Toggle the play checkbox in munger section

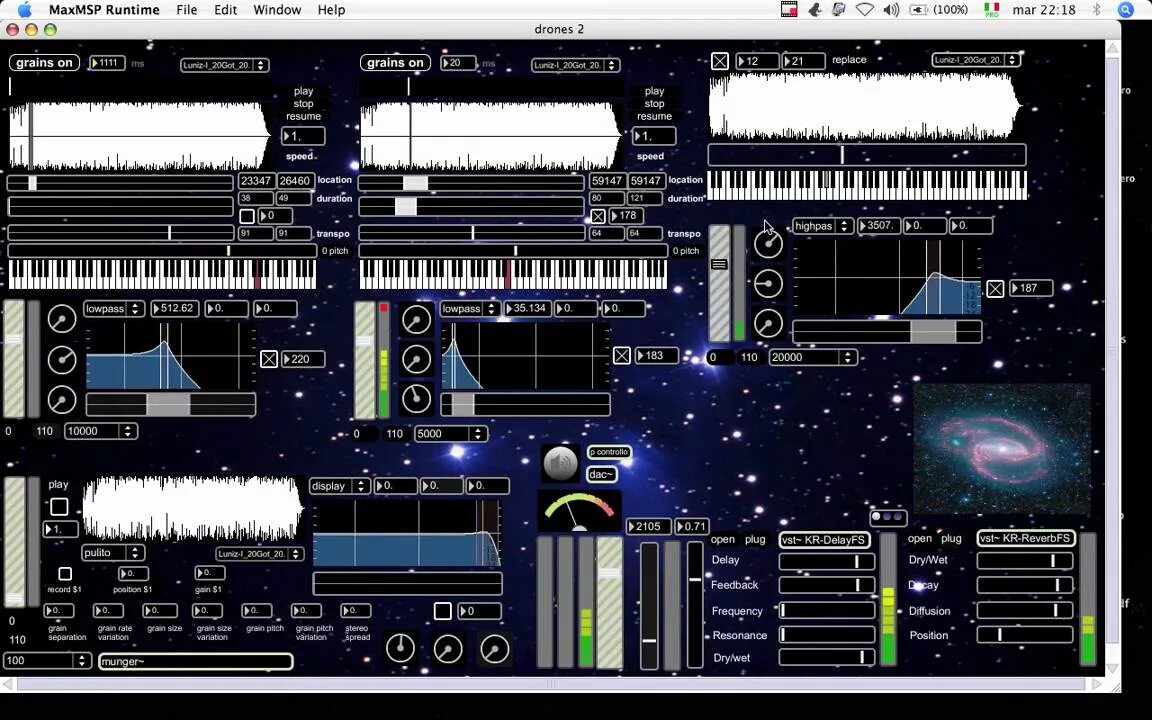coord(59,507)
